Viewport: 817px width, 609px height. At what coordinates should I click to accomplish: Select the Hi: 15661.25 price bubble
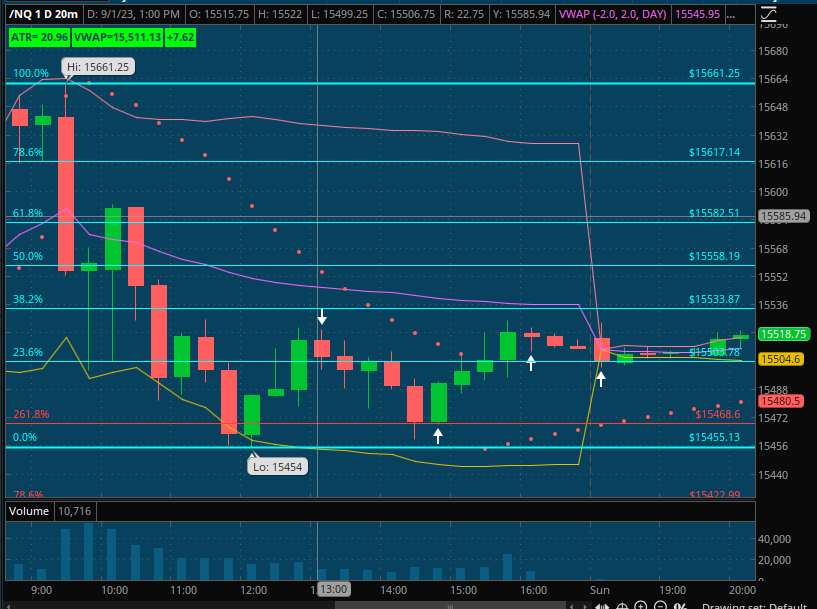click(x=98, y=67)
